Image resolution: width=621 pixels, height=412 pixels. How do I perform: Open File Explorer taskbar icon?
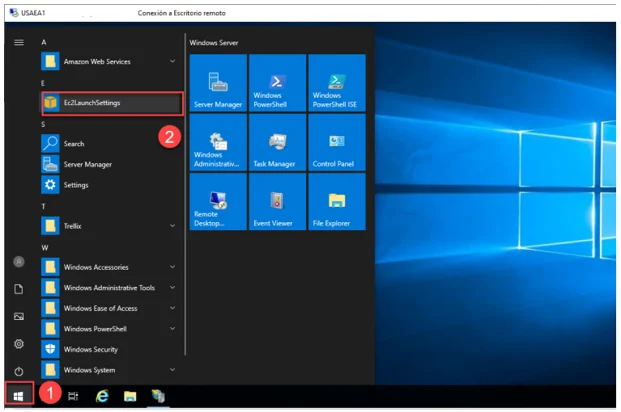pos(130,396)
